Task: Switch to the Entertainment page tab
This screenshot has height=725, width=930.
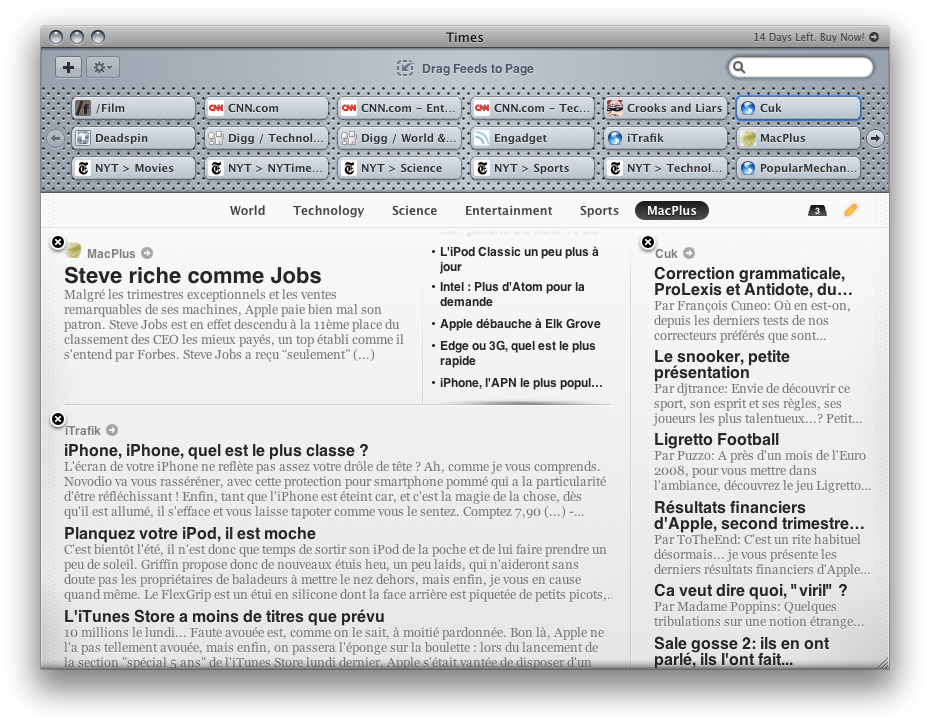Action: tap(508, 211)
